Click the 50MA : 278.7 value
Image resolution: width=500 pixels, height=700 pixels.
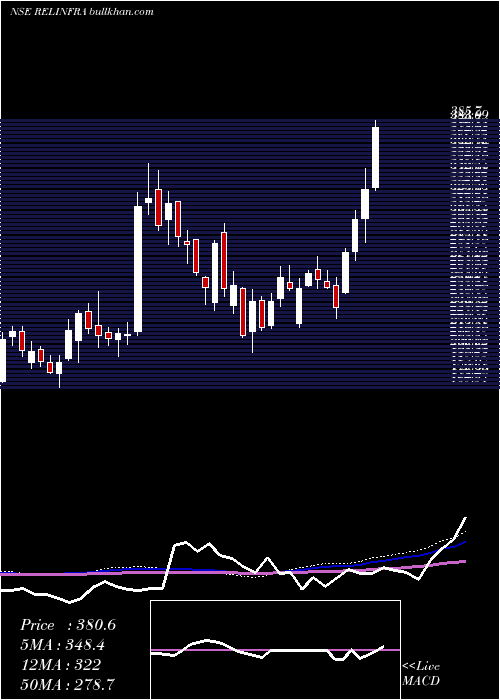(67, 684)
